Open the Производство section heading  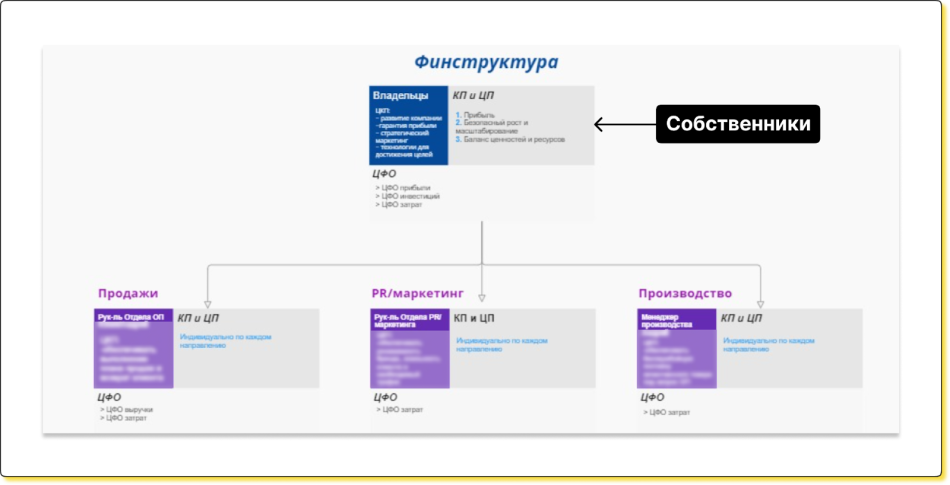click(x=685, y=294)
